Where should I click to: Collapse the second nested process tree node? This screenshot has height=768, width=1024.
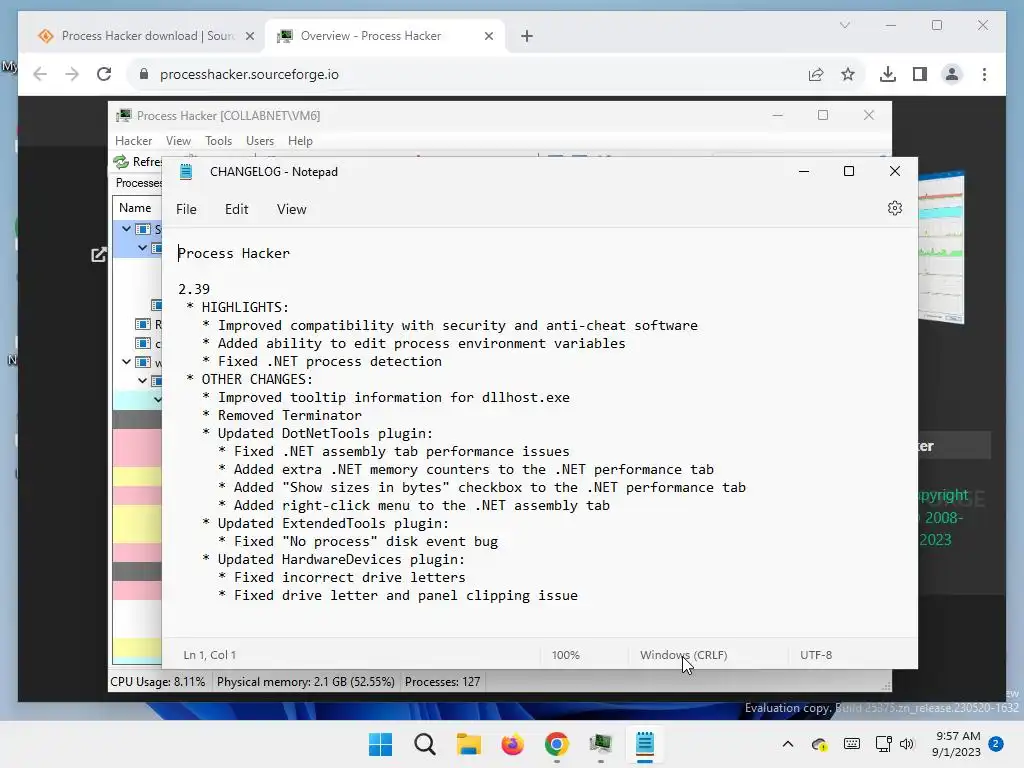click(x=142, y=248)
